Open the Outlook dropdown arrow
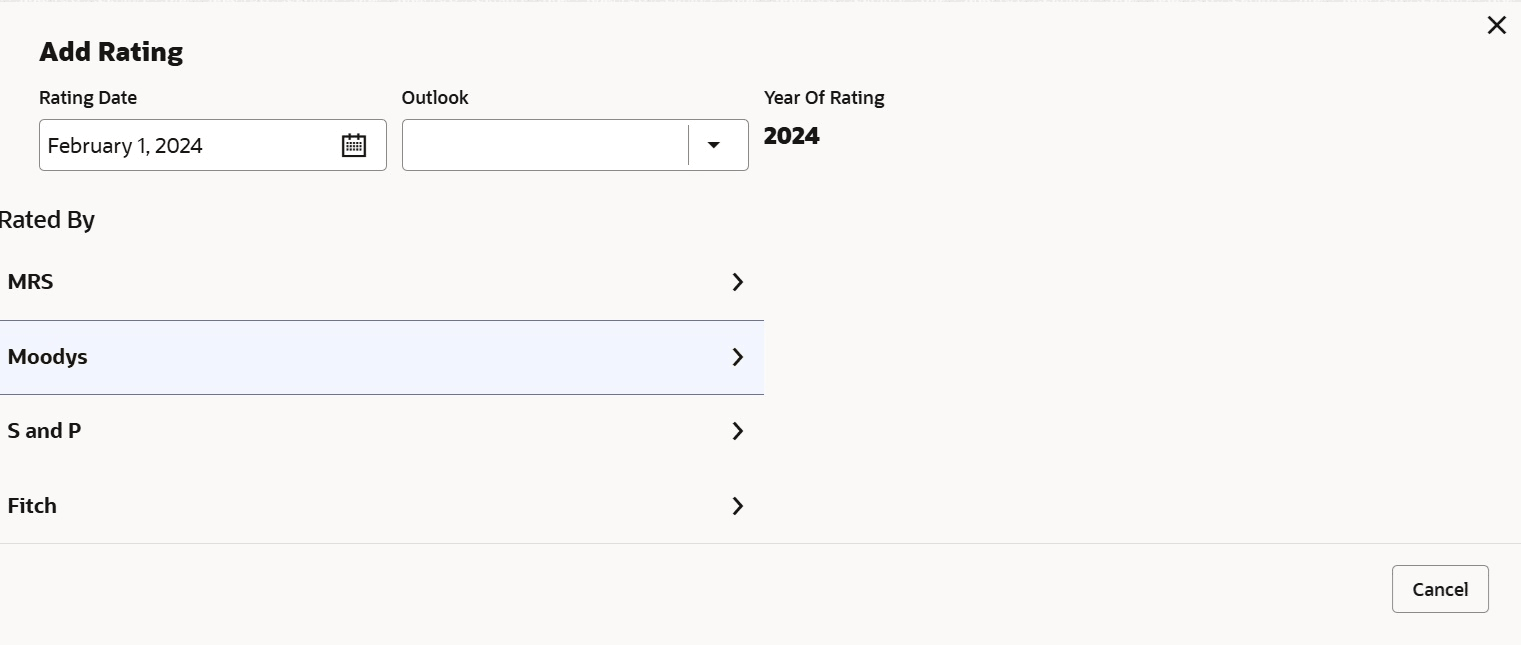 (714, 145)
